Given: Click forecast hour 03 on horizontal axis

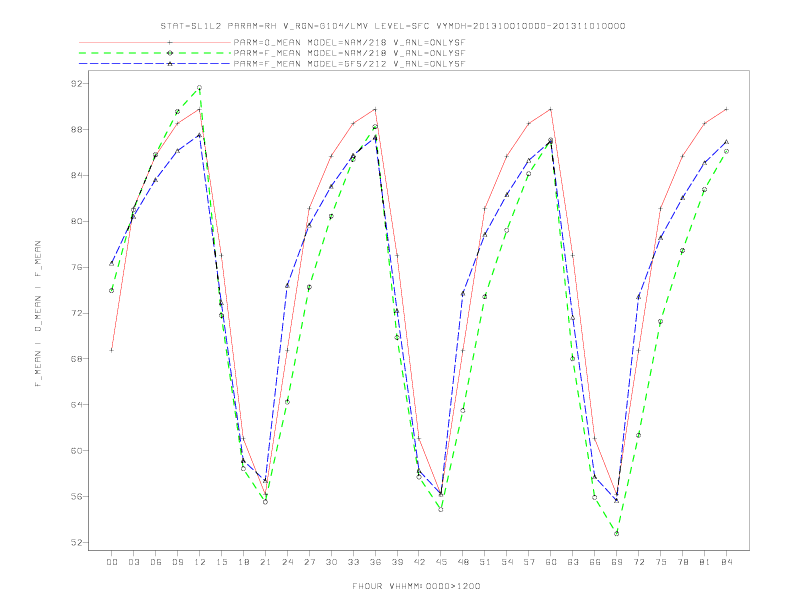Looking at the screenshot, I should click(x=133, y=562).
